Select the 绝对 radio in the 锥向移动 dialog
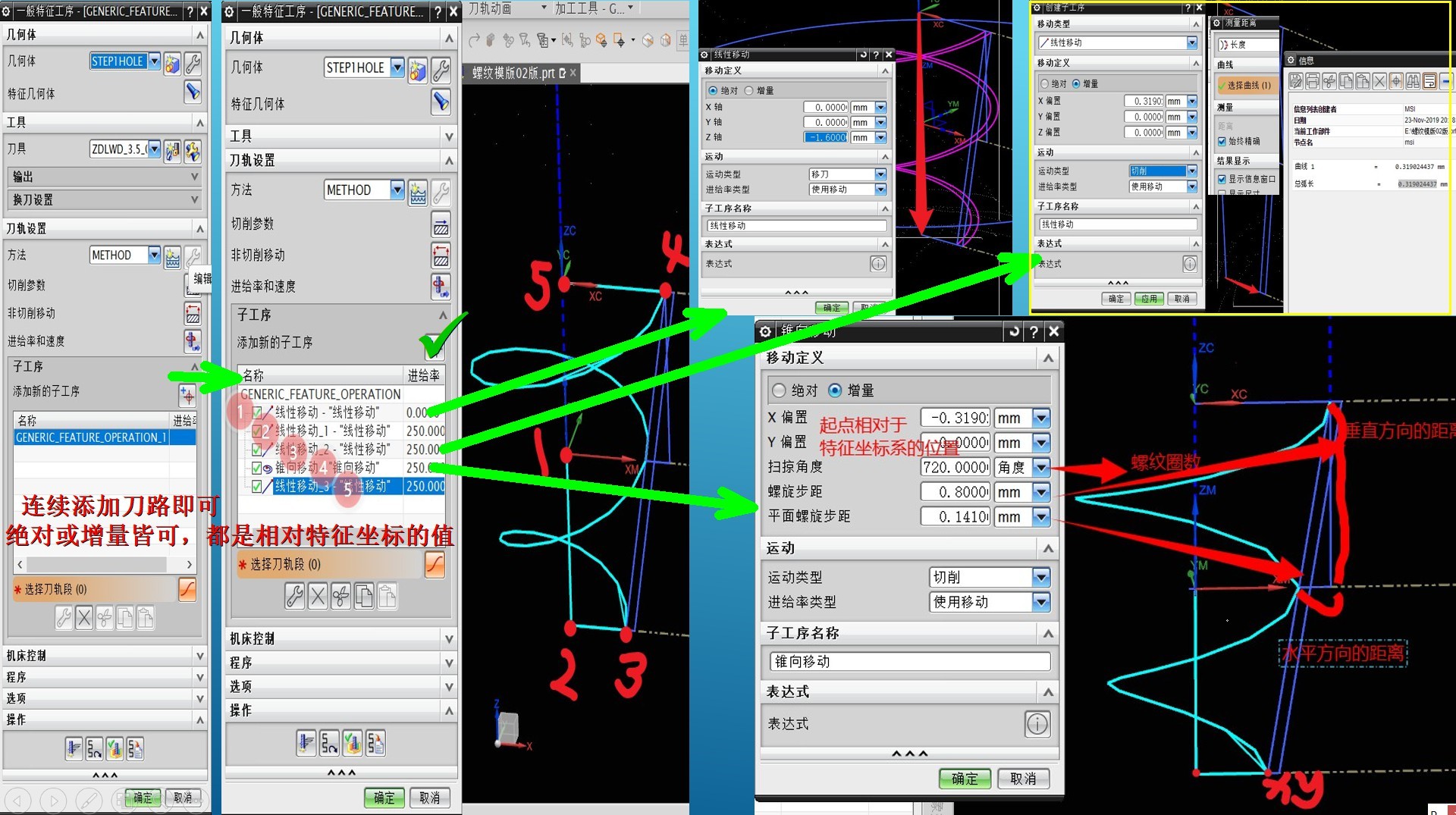 (x=779, y=390)
